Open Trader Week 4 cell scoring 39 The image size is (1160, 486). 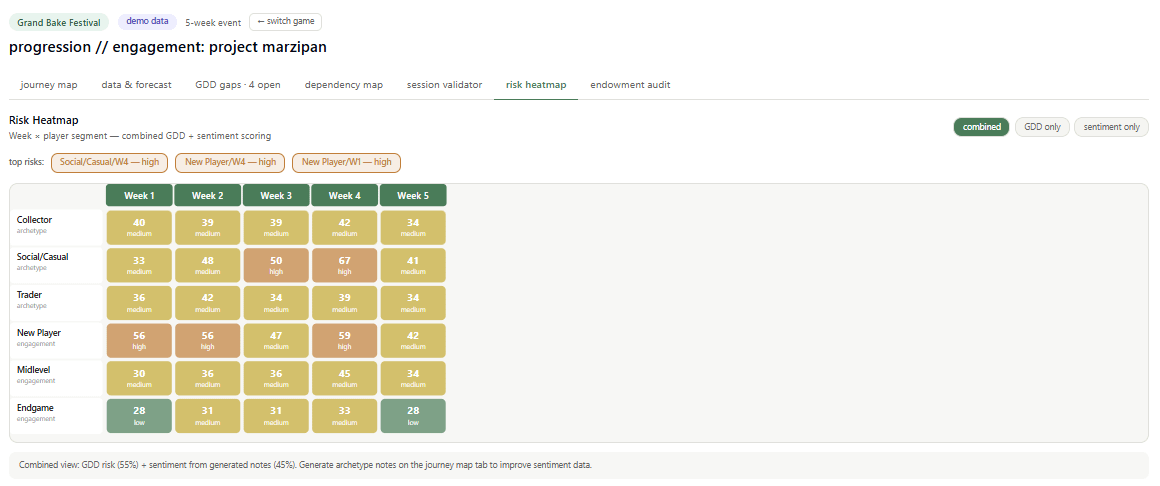[344, 303]
